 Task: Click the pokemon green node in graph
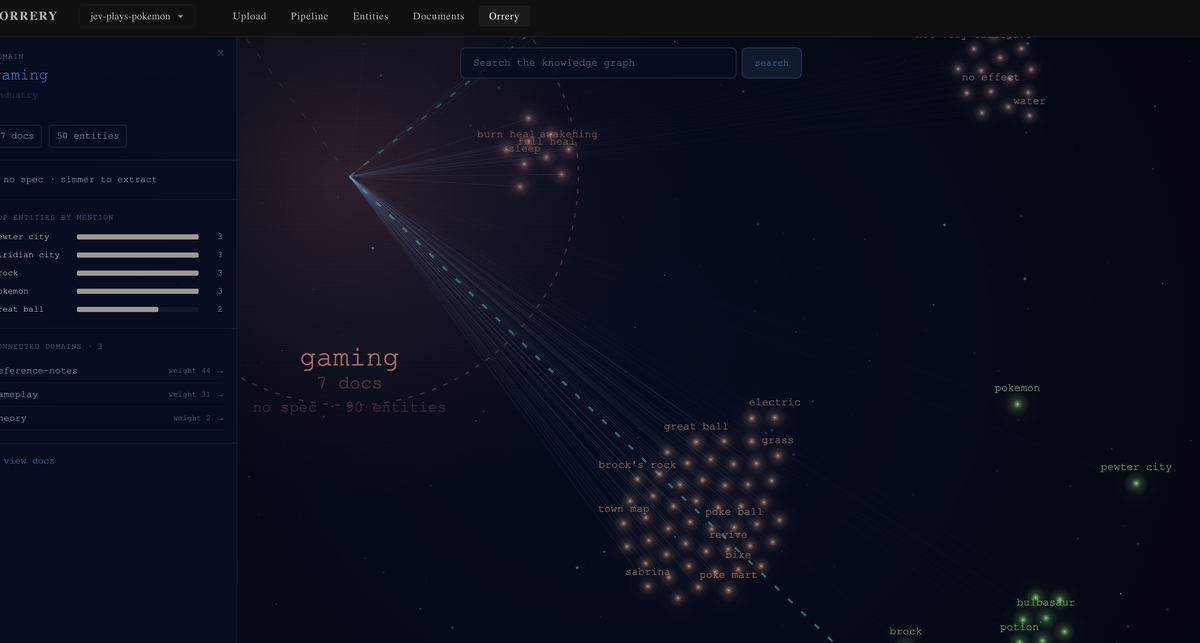tap(1017, 404)
